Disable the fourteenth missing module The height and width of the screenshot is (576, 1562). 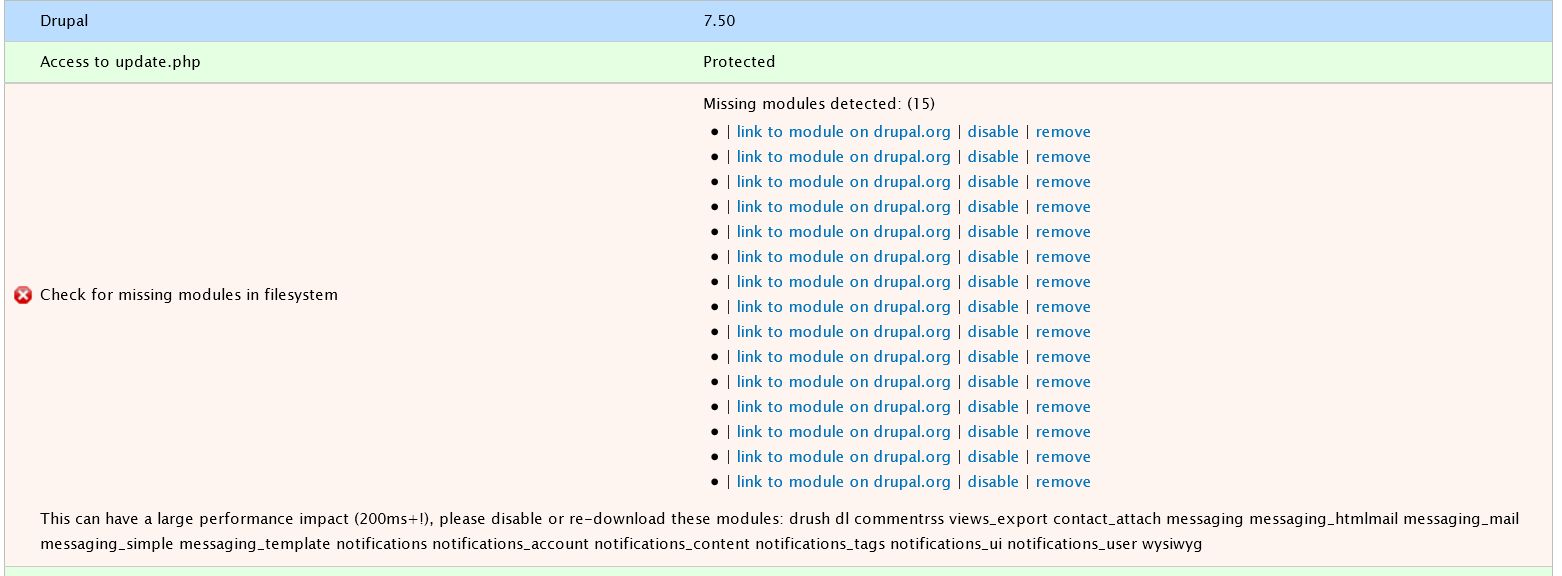tap(993, 456)
